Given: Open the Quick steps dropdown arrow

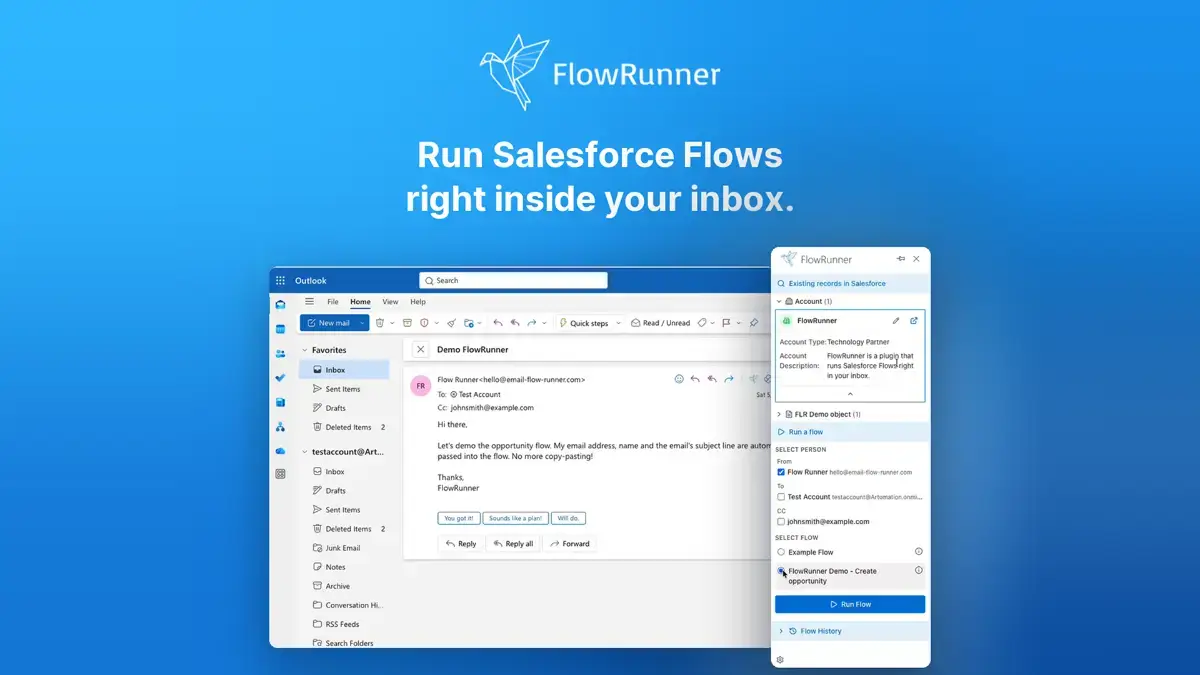Looking at the screenshot, I should (x=618, y=323).
